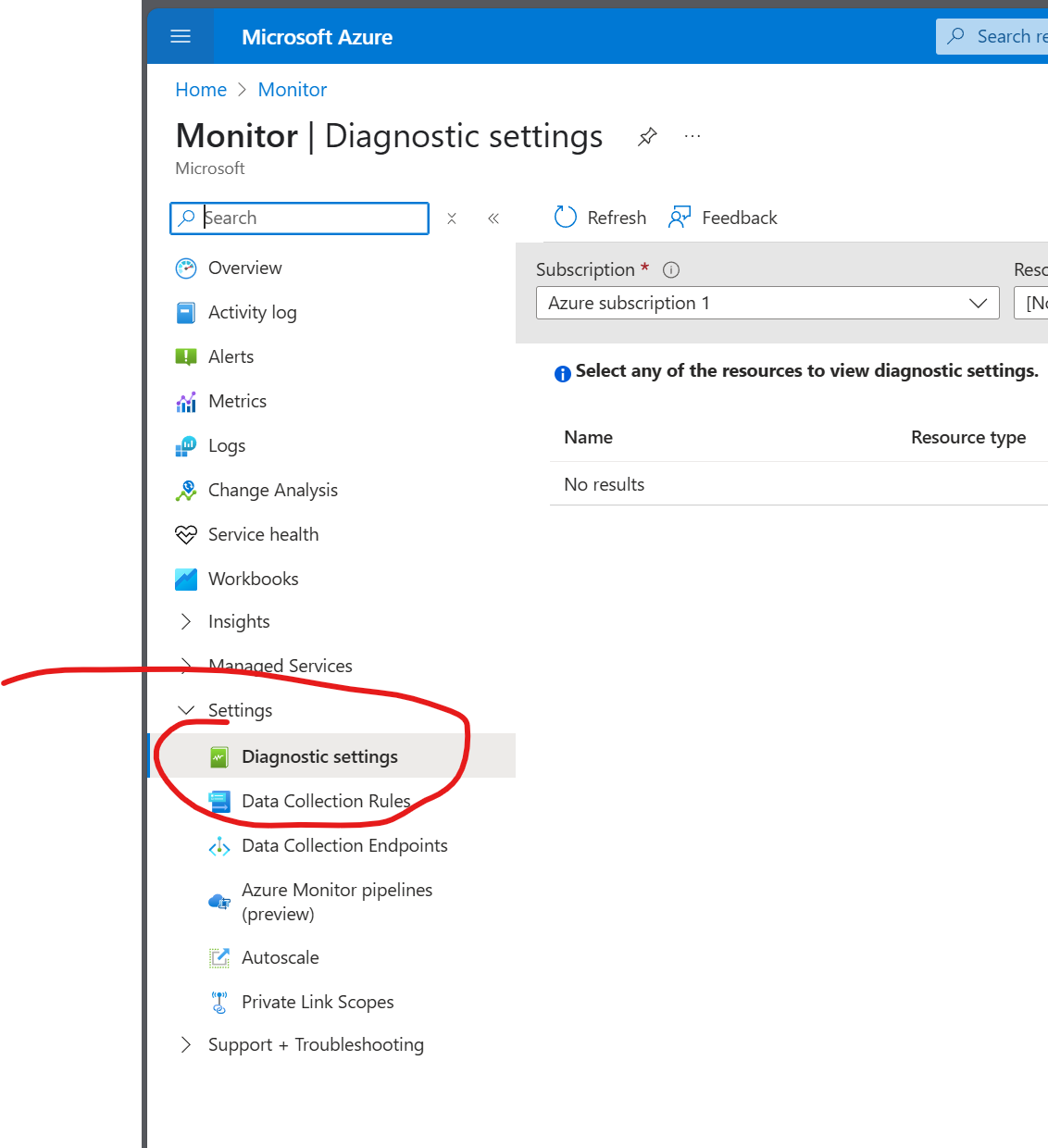Click the Diagnostic settings icon

point(219,757)
